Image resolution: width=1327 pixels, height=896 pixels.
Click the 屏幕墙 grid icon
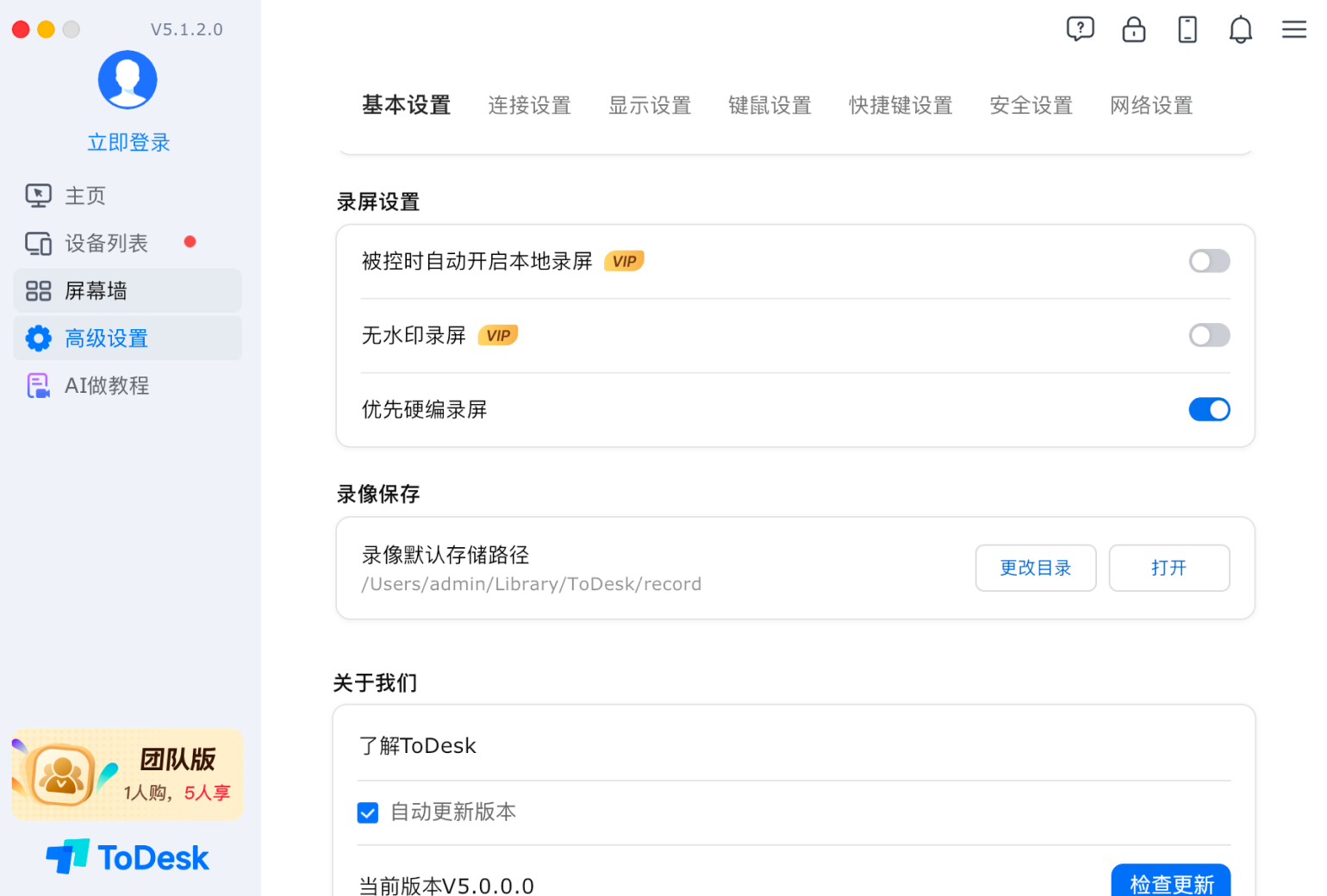click(38, 291)
